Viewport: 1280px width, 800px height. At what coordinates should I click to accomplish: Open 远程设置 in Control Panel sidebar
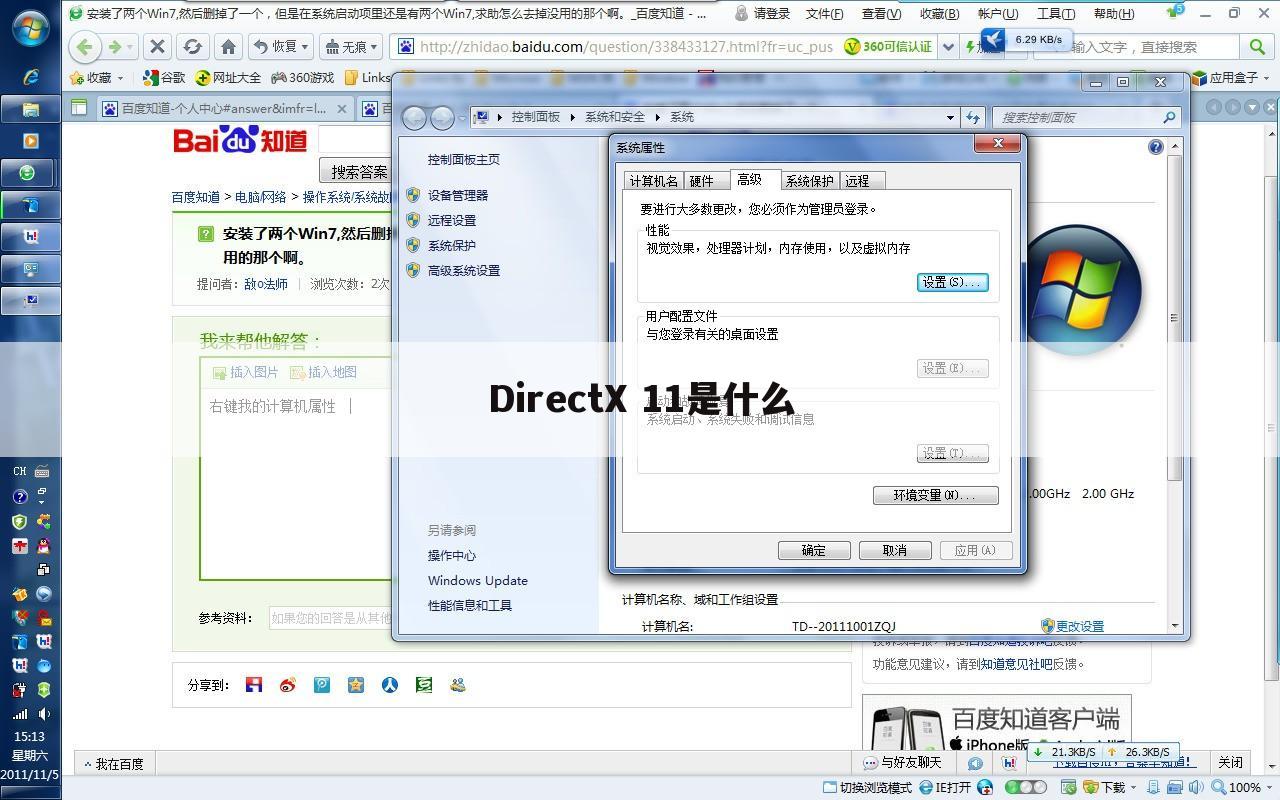pos(452,220)
